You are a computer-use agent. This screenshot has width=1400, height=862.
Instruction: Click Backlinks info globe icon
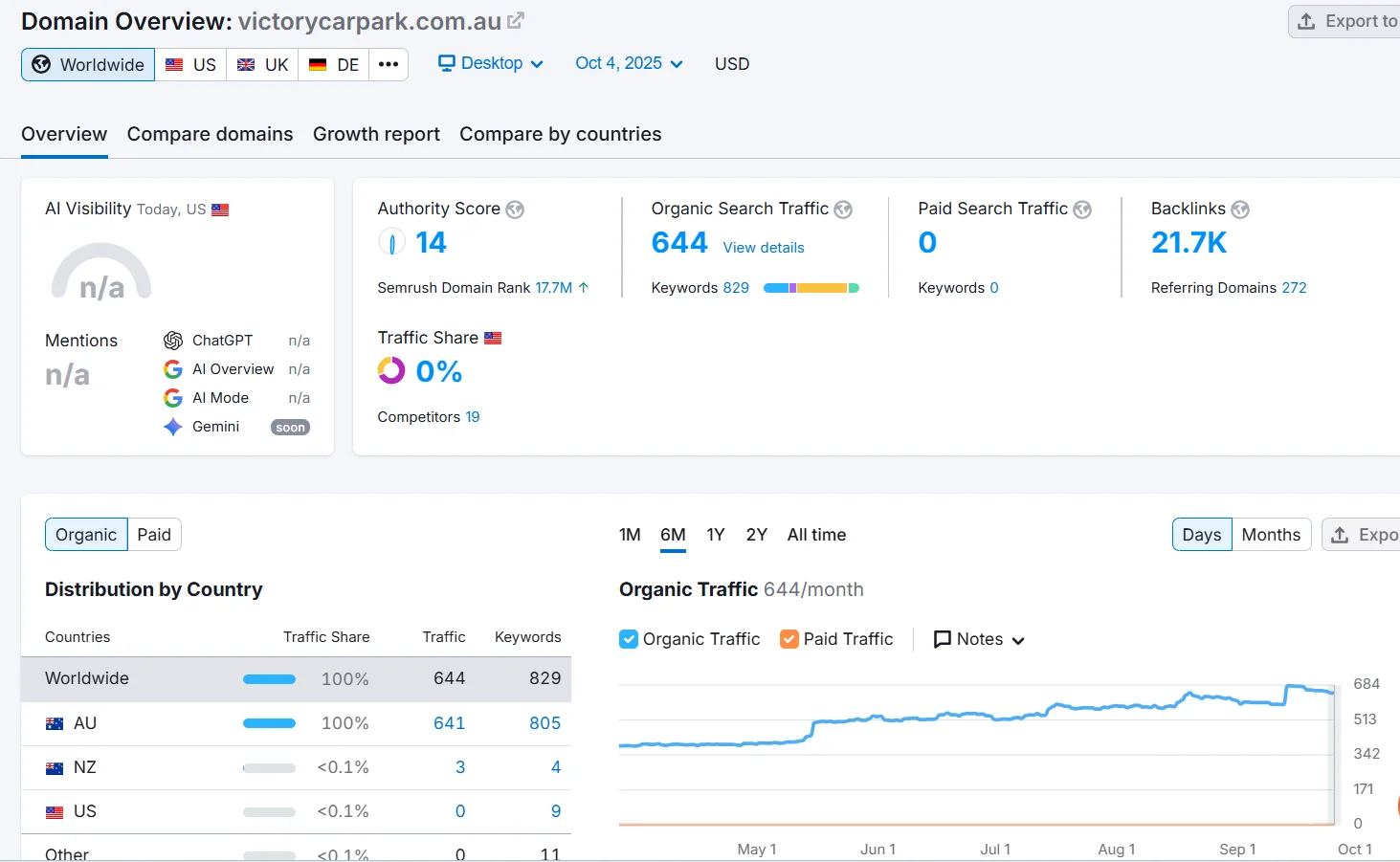click(1240, 210)
